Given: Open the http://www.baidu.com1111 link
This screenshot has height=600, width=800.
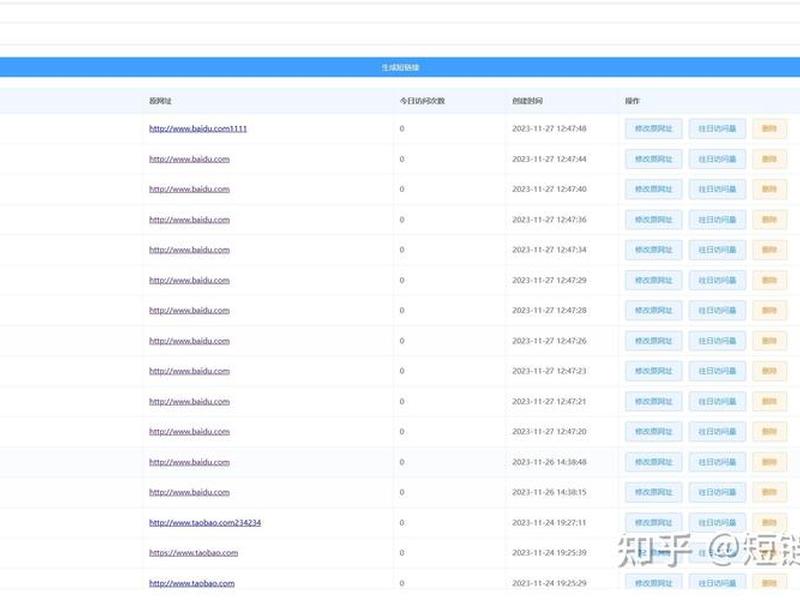Looking at the screenshot, I should point(198,129).
